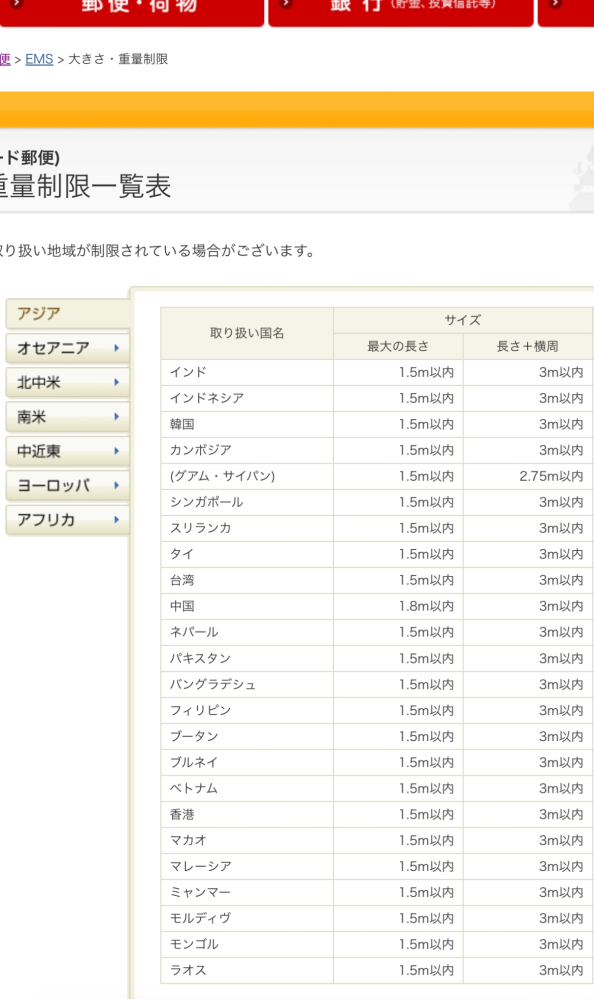Click the マレーシア country cell

pos(247,867)
